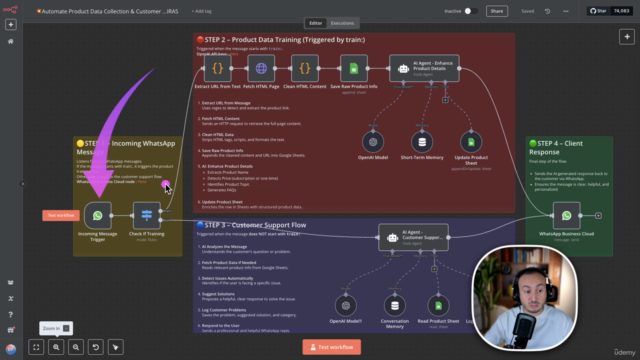Viewport: 640px width, 360px height.
Task: Reset canvas zoom with the circular arrow
Action: [x=96, y=347]
